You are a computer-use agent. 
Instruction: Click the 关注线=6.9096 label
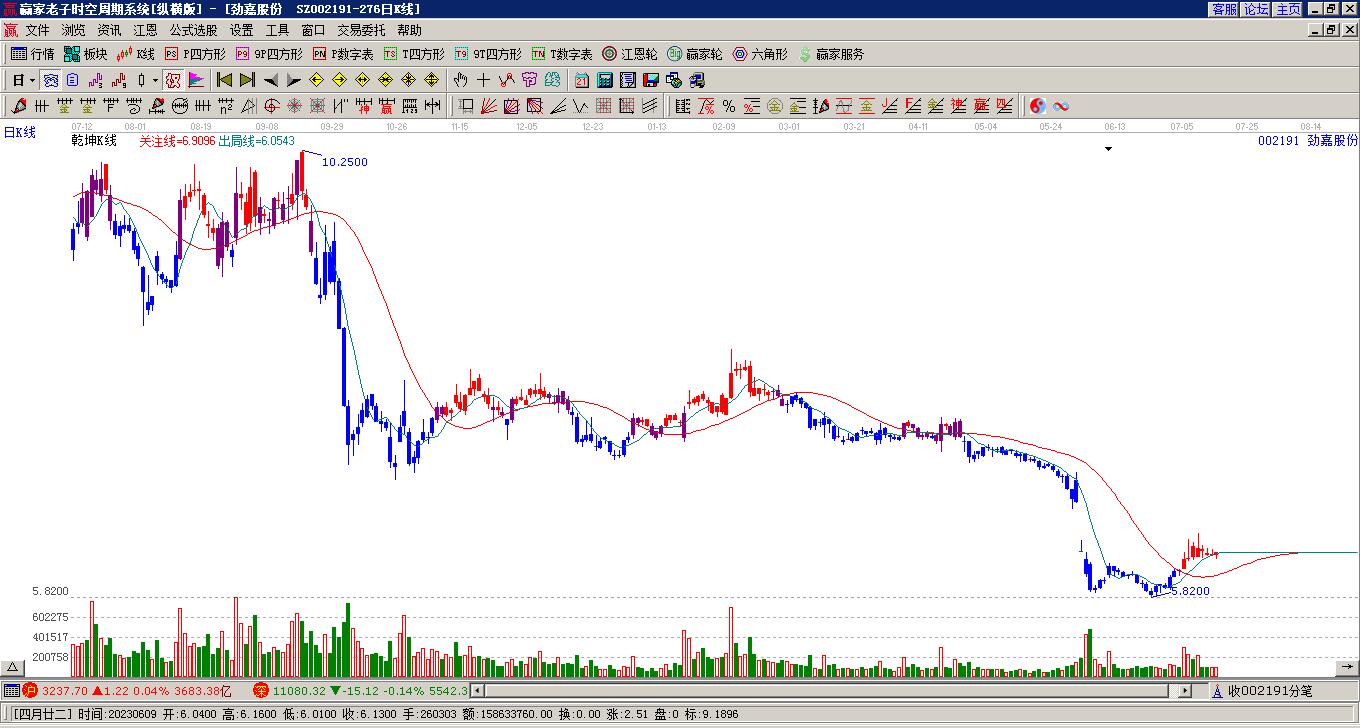point(177,141)
